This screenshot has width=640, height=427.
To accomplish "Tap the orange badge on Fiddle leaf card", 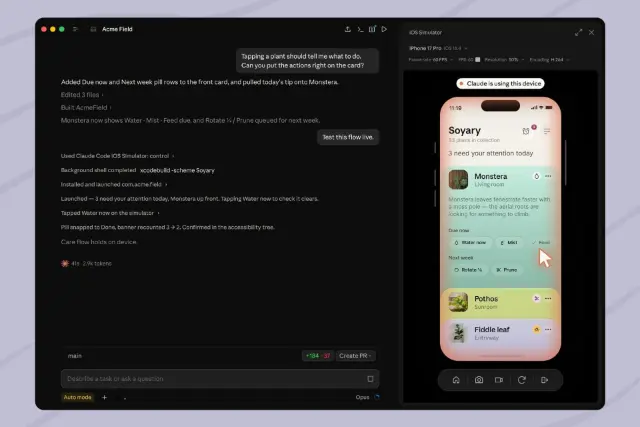I will [x=537, y=329].
